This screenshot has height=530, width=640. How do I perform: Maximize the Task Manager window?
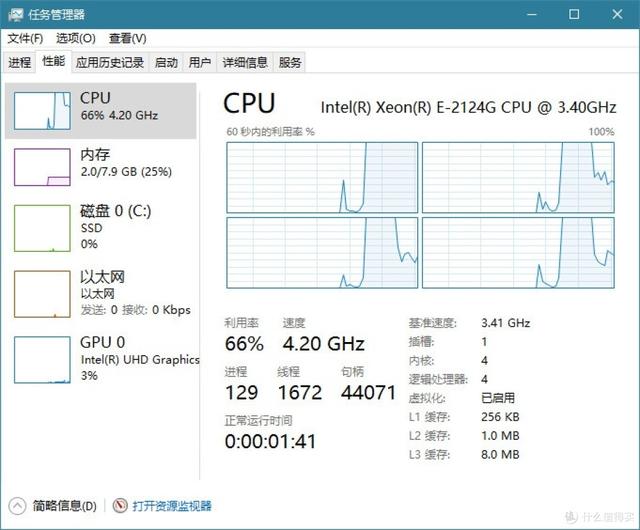pyautogui.click(x=574, y=15)
